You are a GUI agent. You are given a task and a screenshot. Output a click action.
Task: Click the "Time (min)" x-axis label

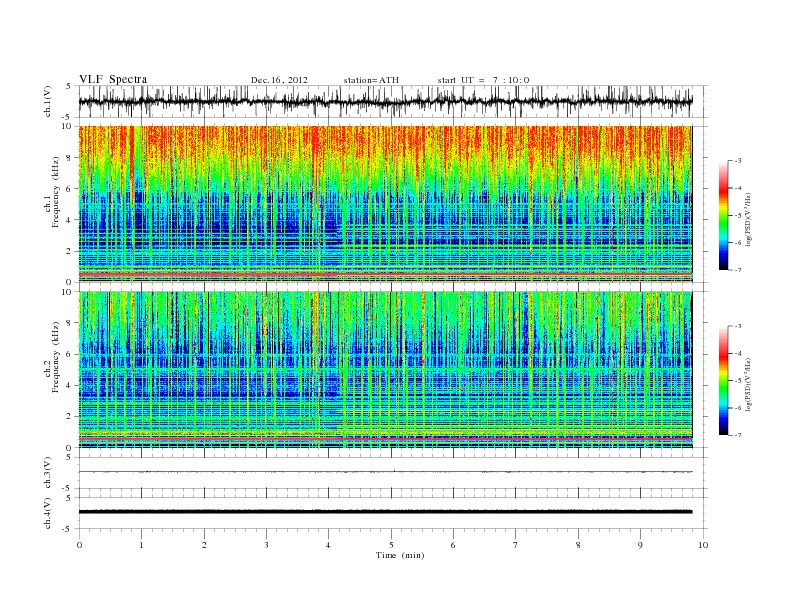400,555
